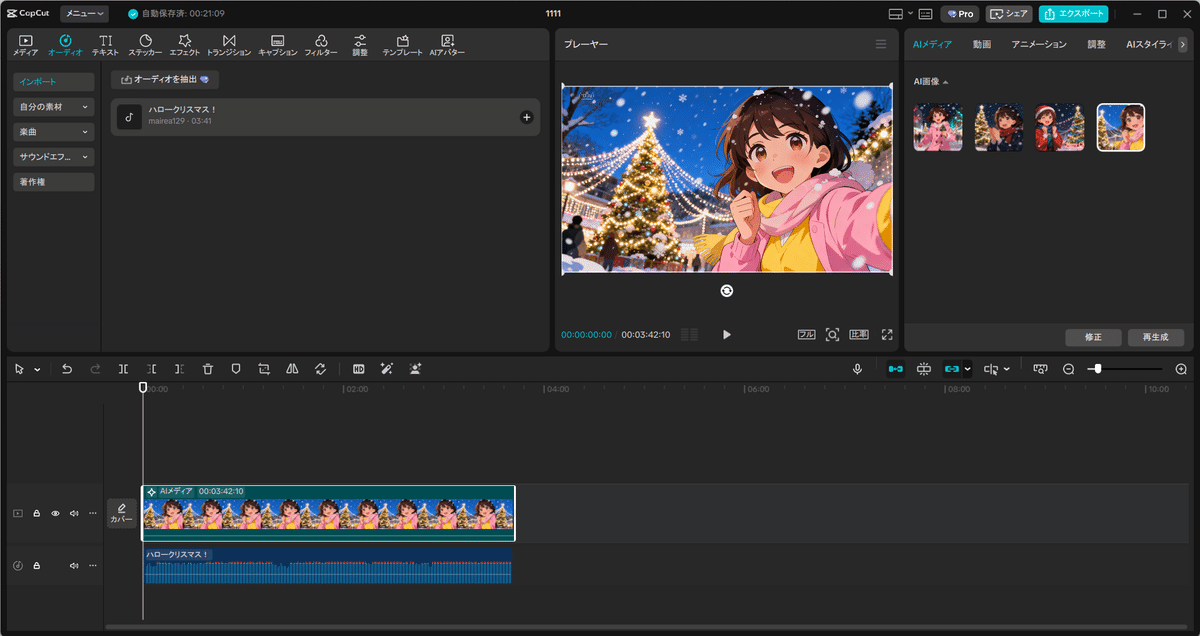
Task: Toggle video track lock
Action: 36,513
